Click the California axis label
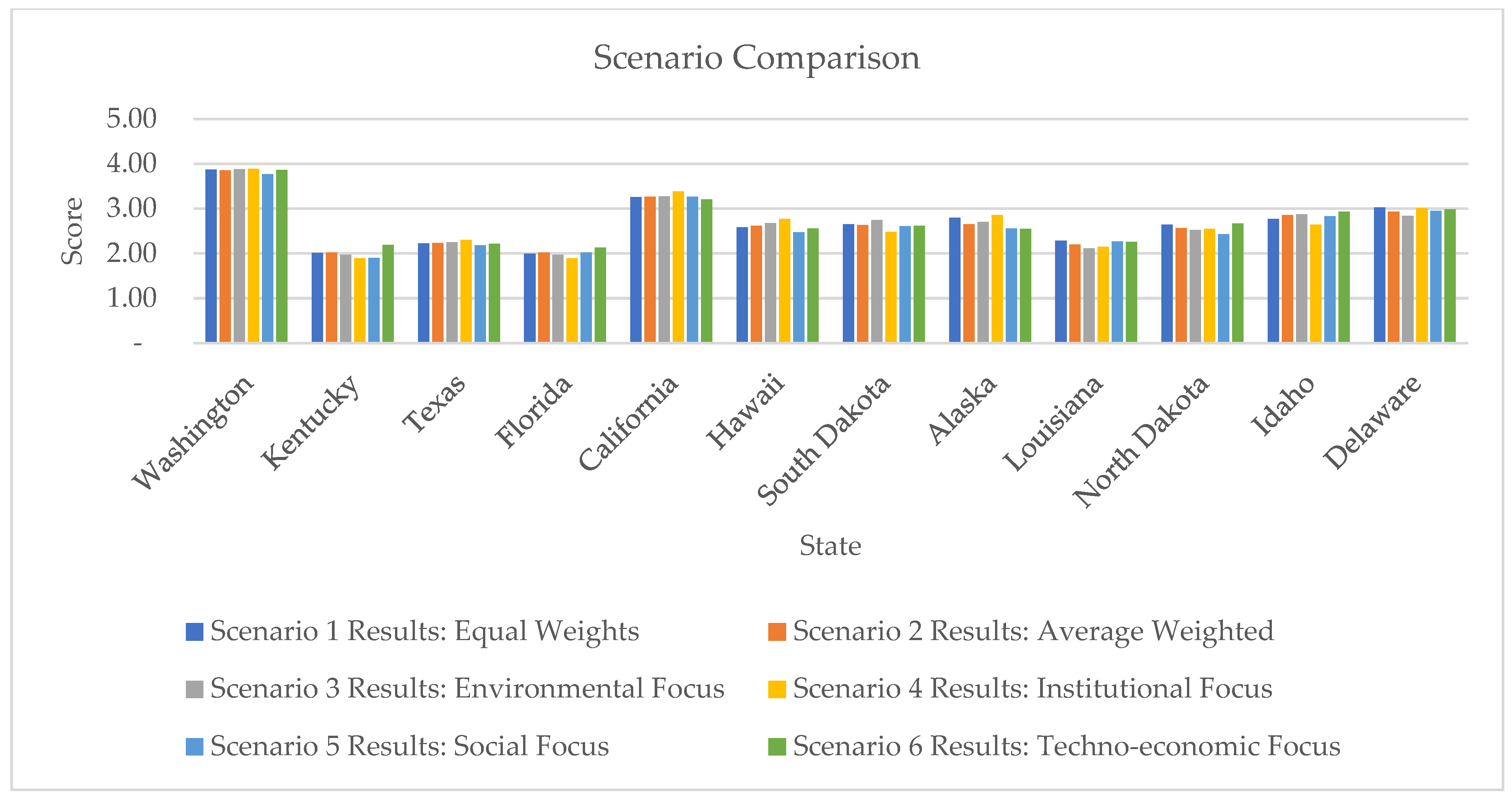 coord(628,423)
